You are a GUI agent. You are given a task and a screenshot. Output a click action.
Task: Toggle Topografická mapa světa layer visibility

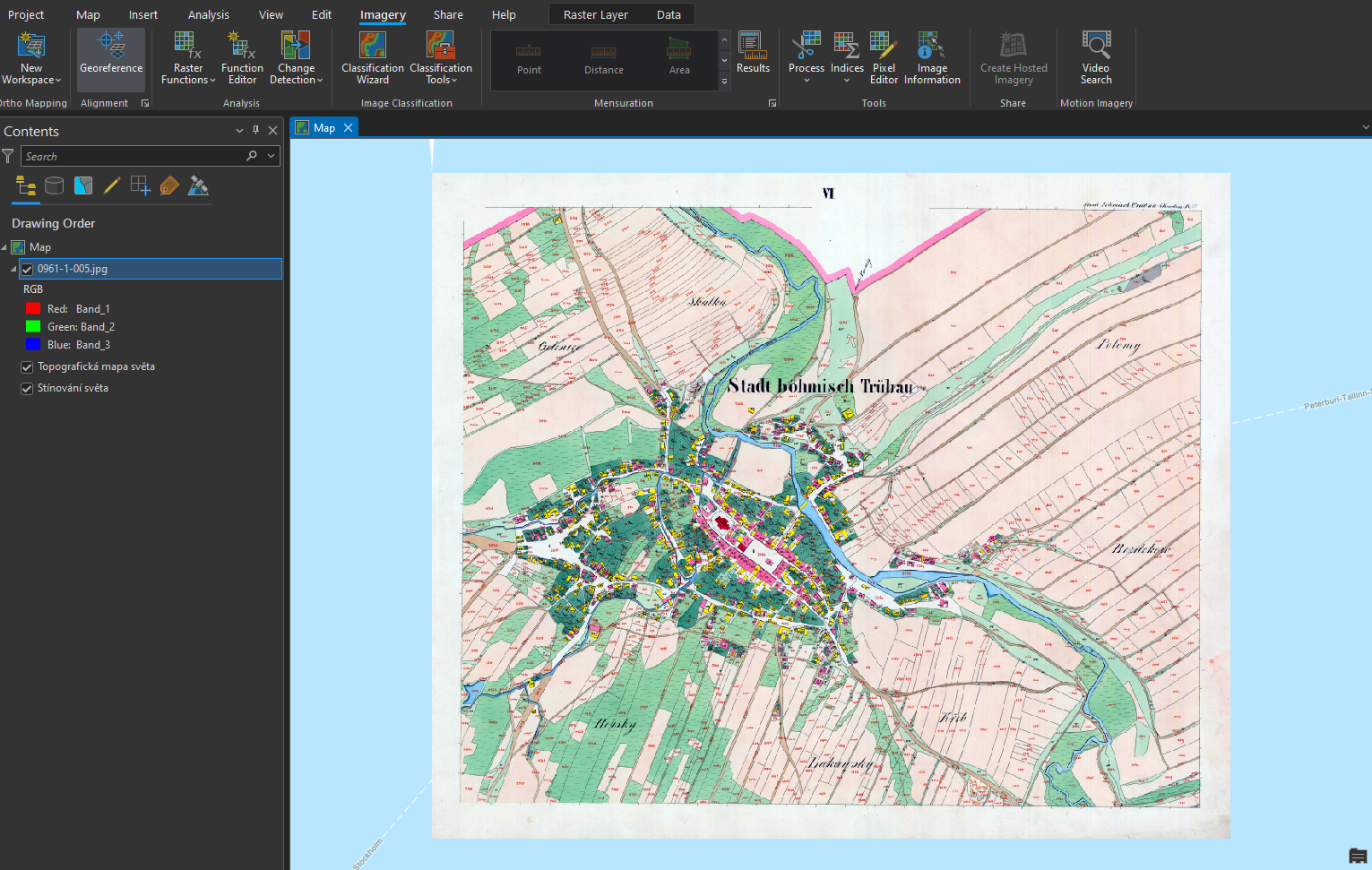point(27,367)
